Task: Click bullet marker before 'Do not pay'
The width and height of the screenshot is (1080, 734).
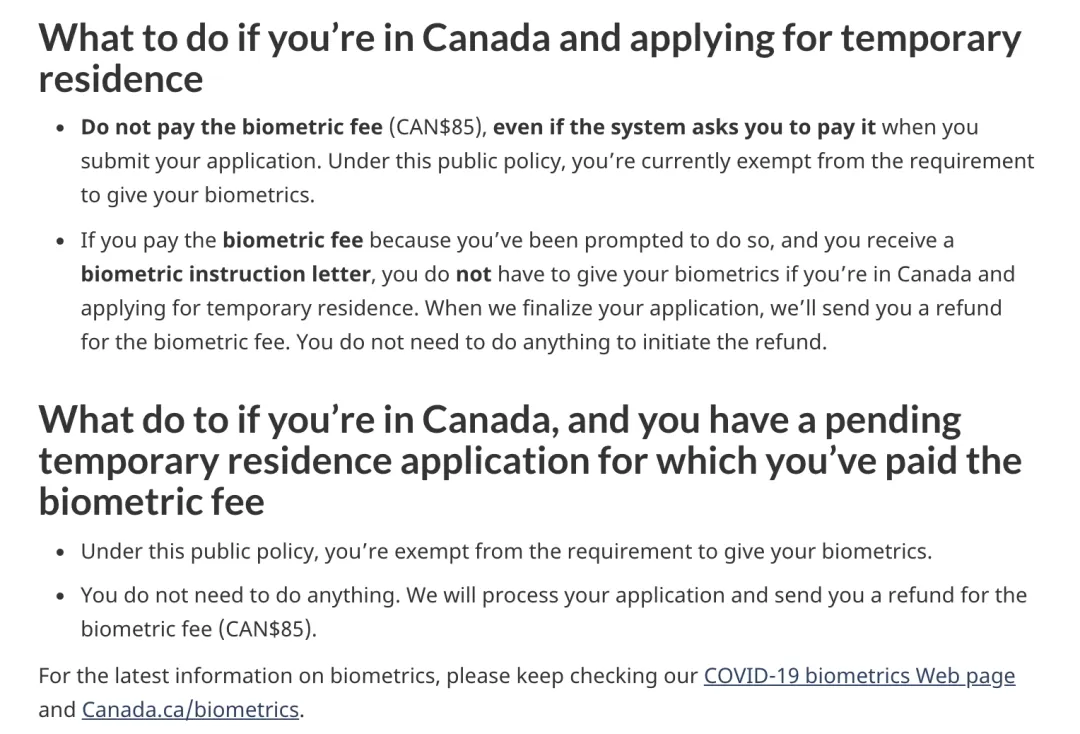Action: point(61,128)
